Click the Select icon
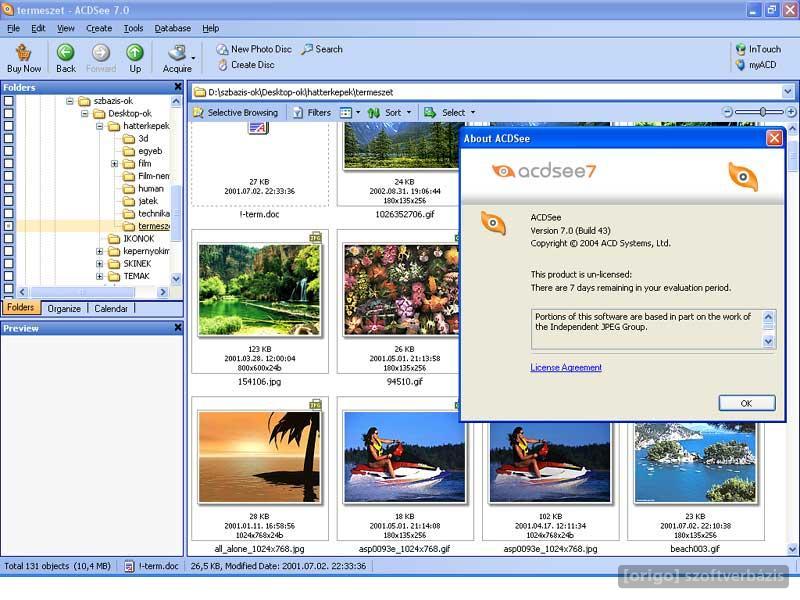The height and width of the screenshot is (600, 800). click(430, 112)
